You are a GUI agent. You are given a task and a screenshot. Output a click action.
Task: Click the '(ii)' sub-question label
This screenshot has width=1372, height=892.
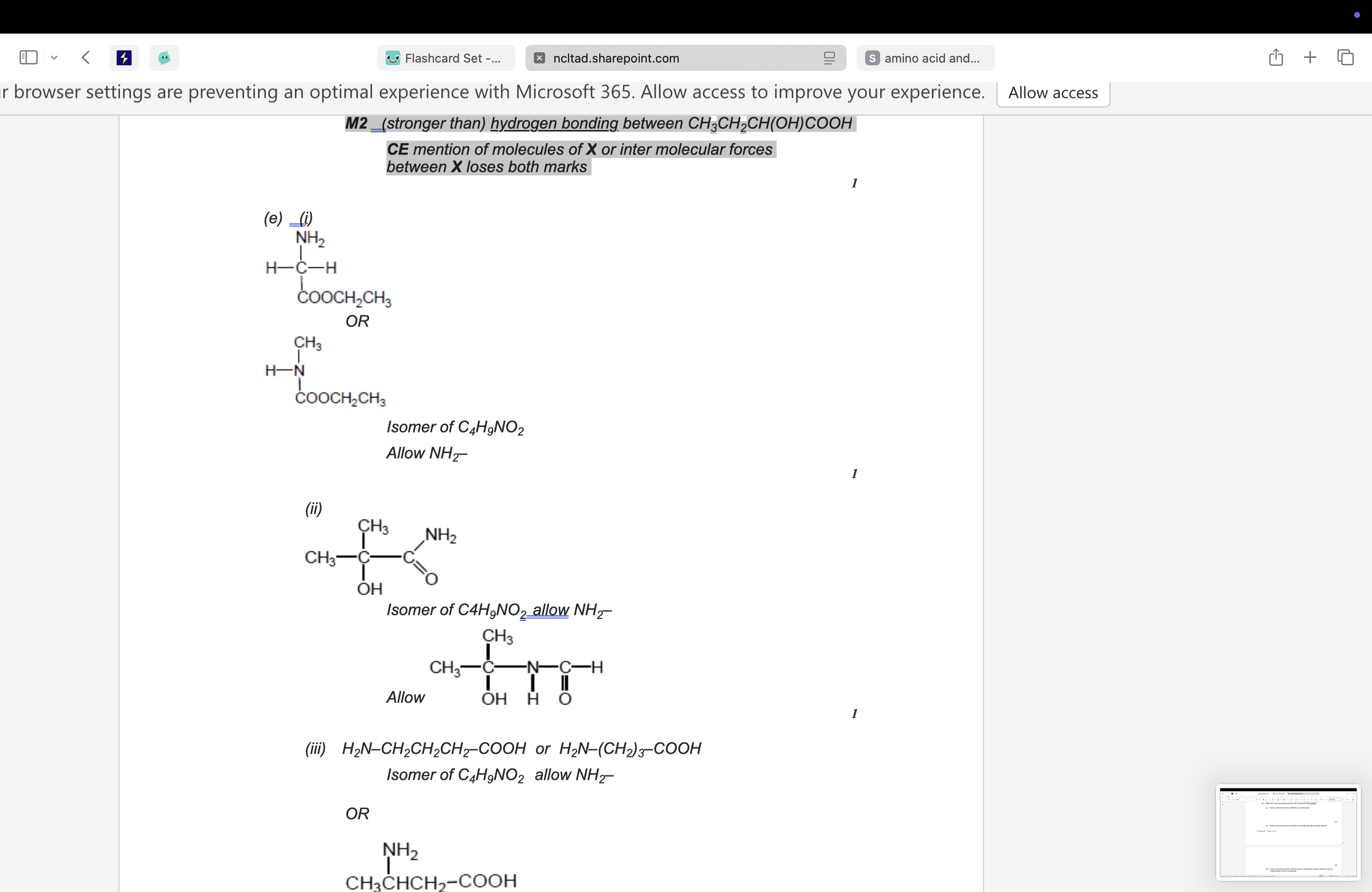click(x=314, y=509)
